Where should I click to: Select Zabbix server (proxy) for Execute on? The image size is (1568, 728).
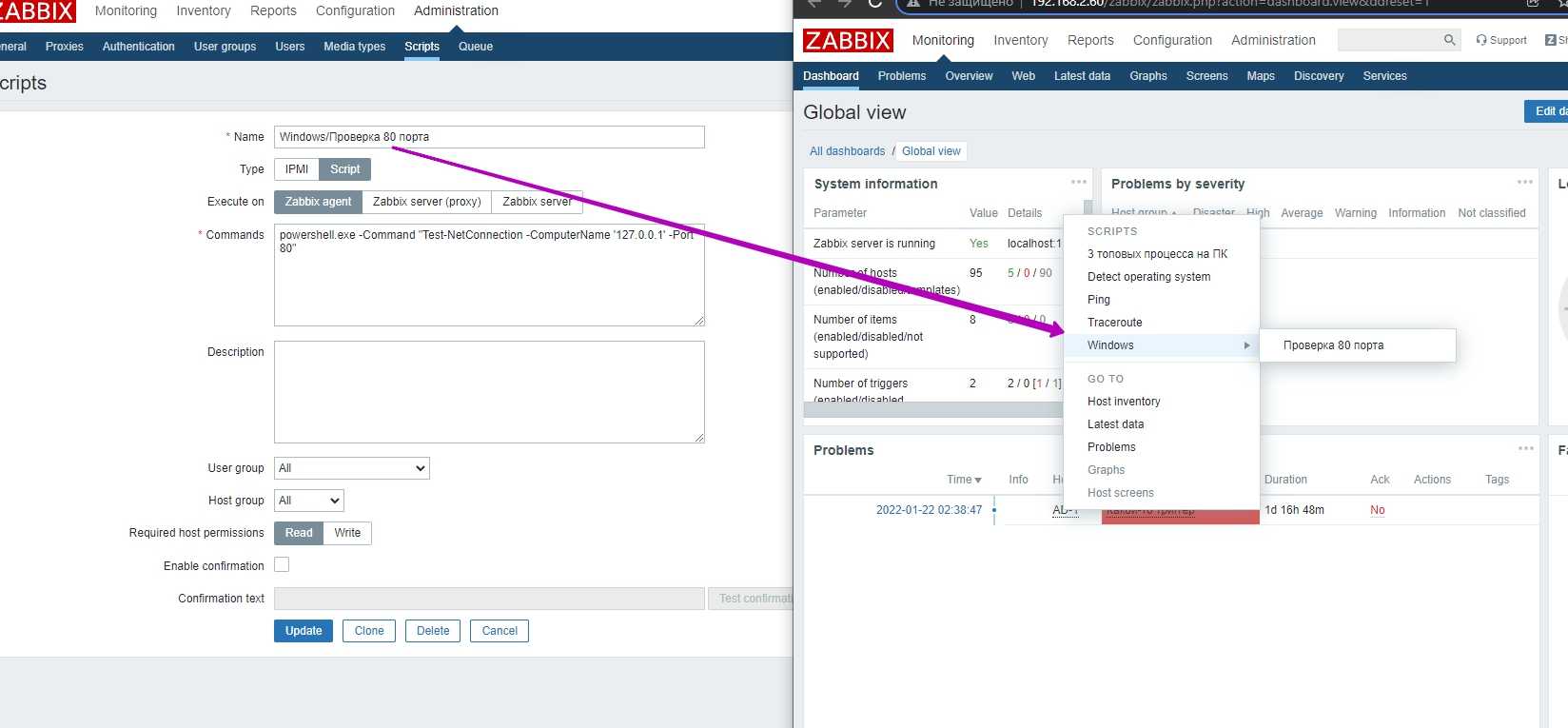click(426, 202)
